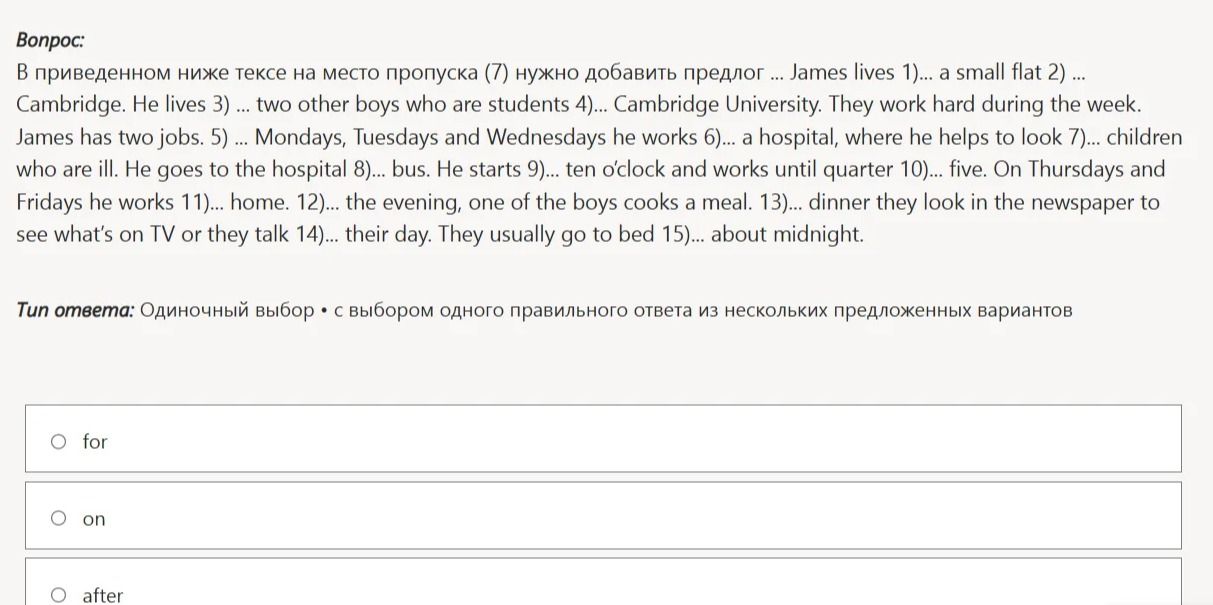The image size is (1213, 605).
Task: Click the "on" answer label text
Action: 94,519
